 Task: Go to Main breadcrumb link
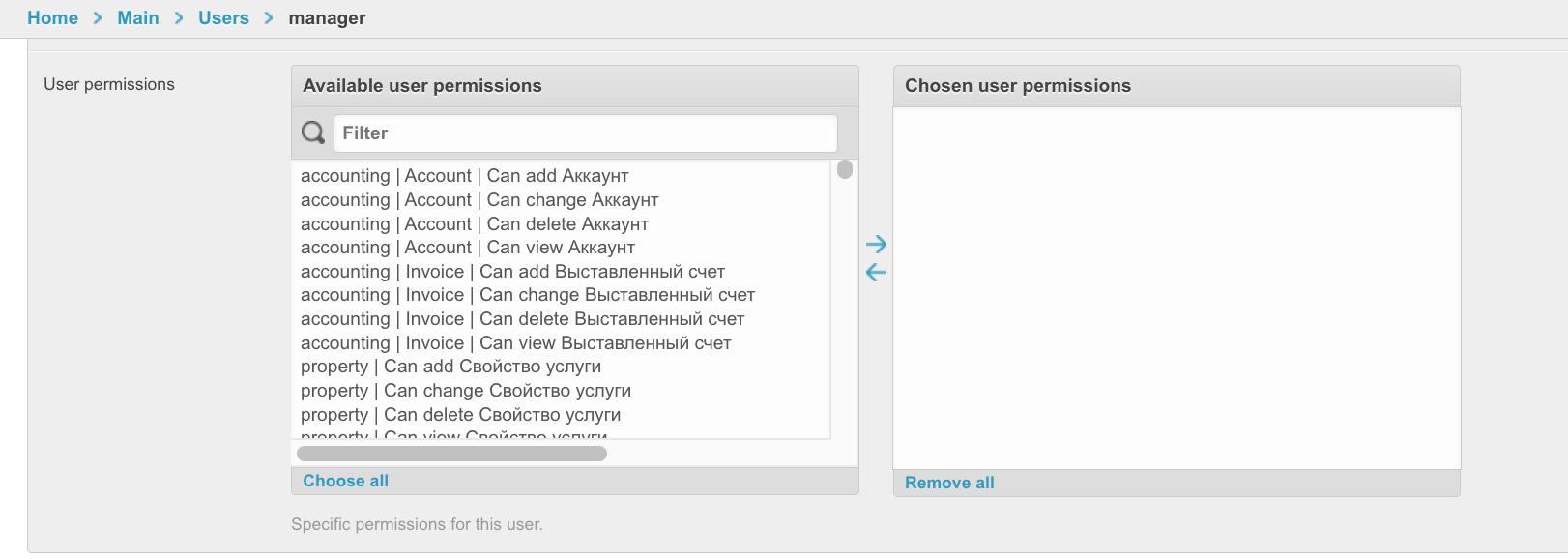pos(138,18)
